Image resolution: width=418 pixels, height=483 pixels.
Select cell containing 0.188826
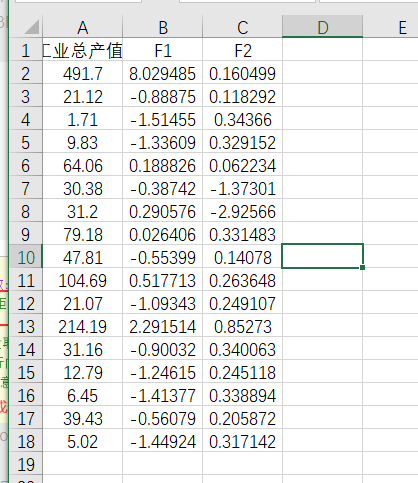coord(163,165)
